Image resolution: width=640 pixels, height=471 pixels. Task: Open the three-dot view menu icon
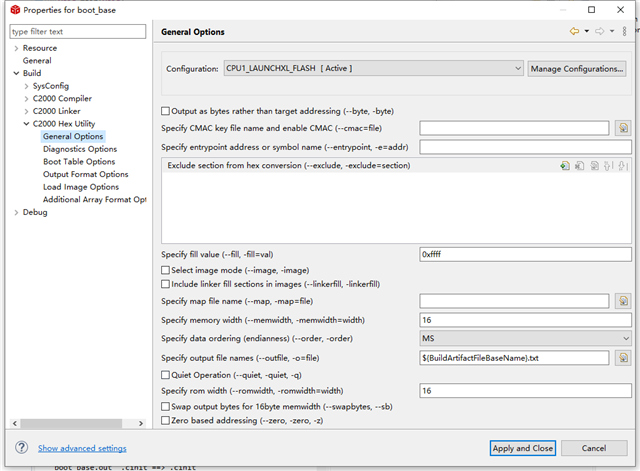[x=625, y=32]
